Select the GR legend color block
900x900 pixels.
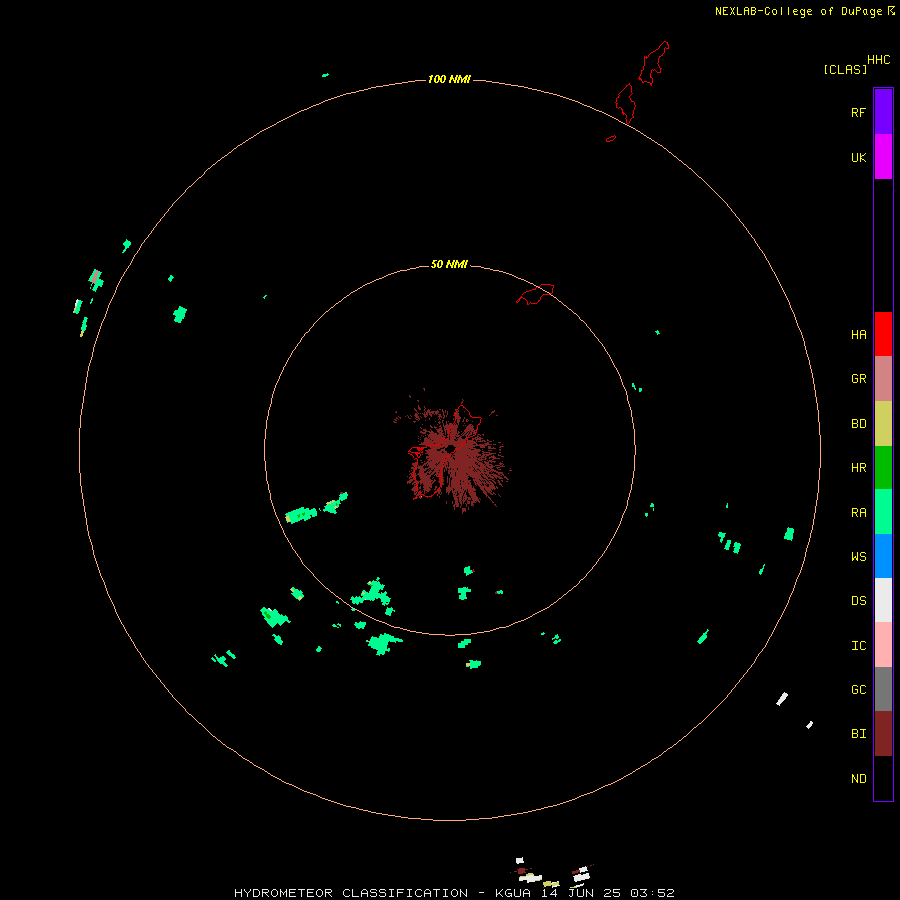pos(883,379)
